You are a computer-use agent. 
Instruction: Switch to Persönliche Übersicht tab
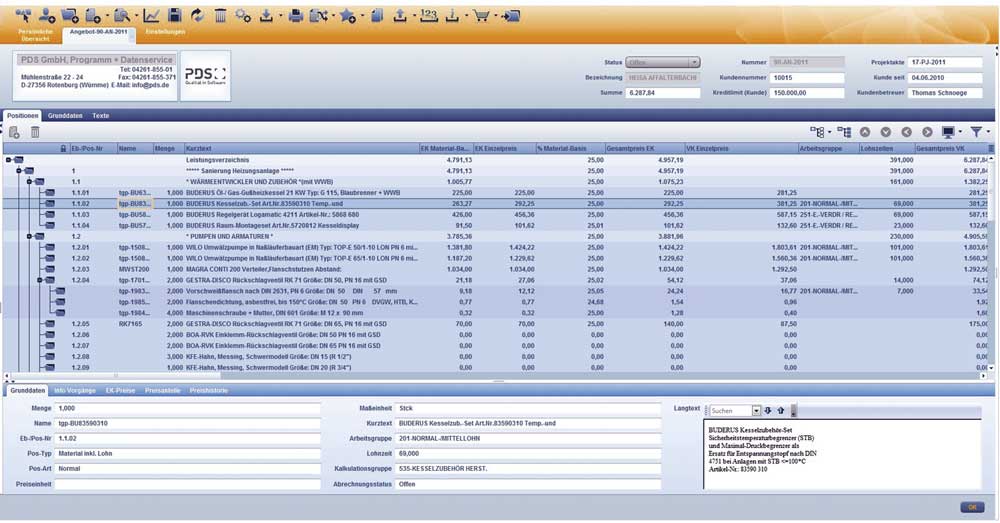pyautogui.click(x=35, y=35)
